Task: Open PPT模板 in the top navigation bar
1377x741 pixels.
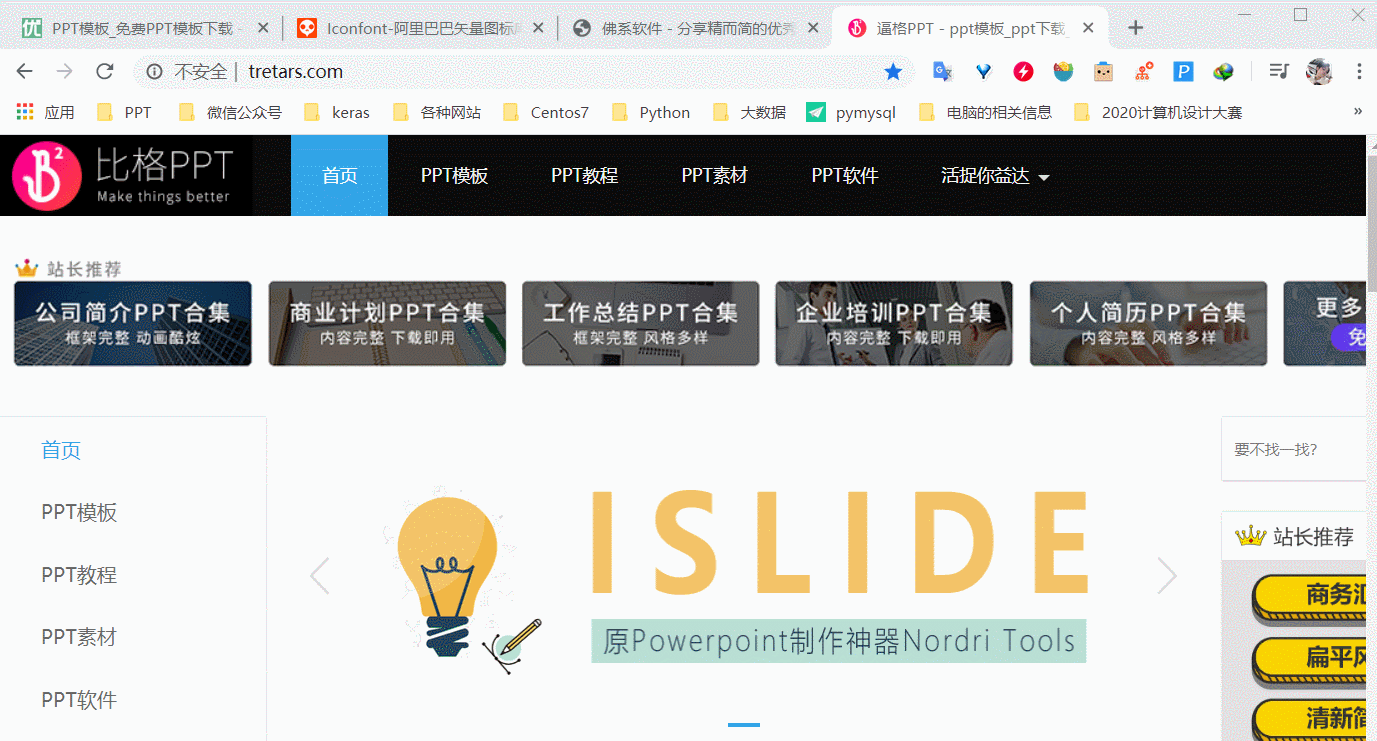Action: click(454, 176)
